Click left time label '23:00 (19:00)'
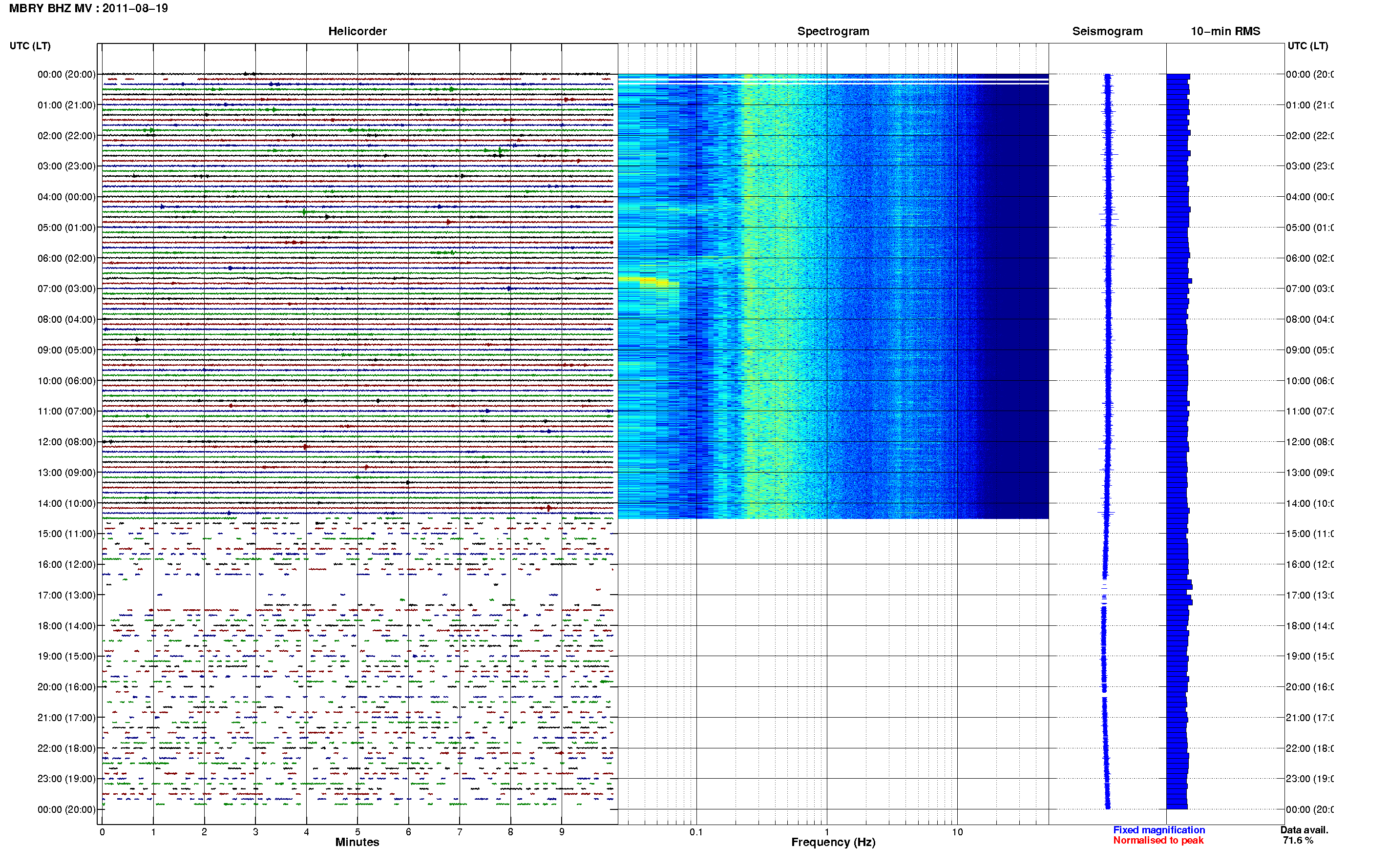Viewport: 1389px width, 868px height. (66, 779)
